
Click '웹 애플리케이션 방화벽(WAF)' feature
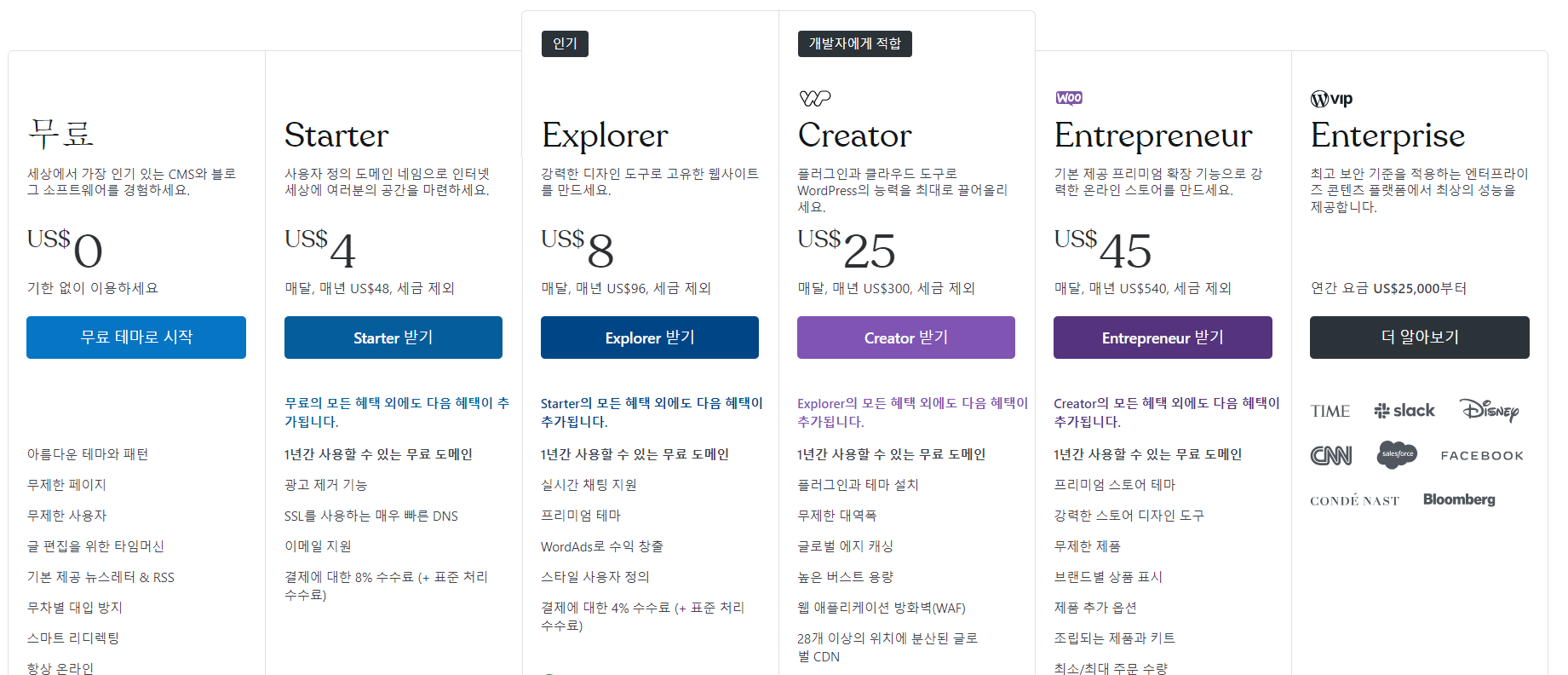[x=882, y=608]
